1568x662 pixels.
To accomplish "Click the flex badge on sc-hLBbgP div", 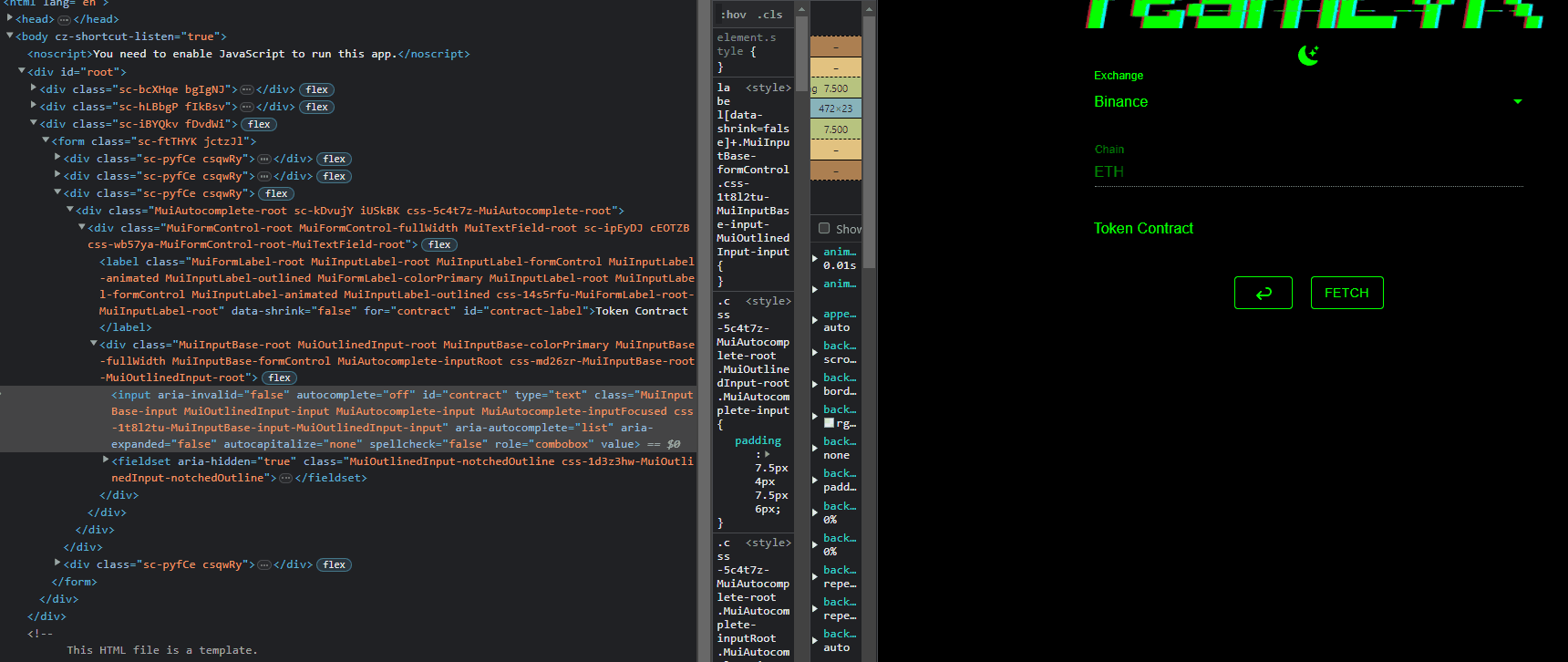I will 316,107.
